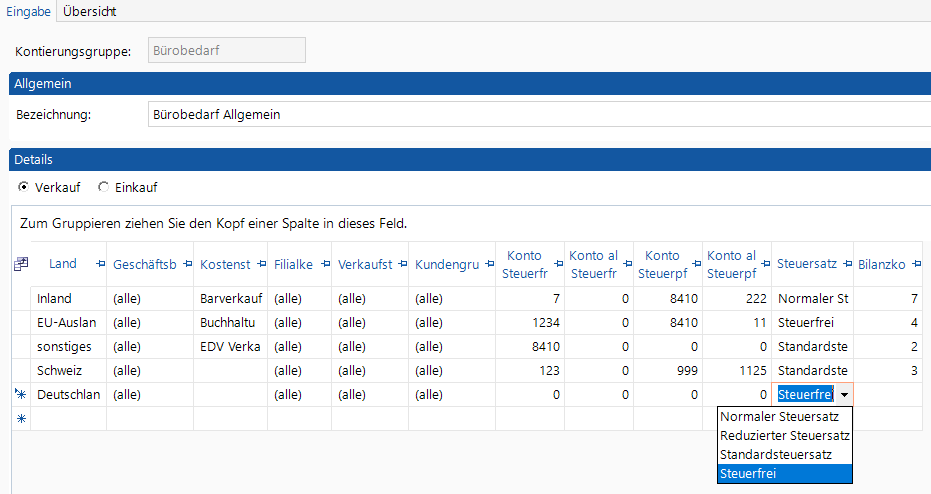The width and height of the screenshot is (931, 494).
Task: Click the Bezeichnung input field
Action: click(539, 115)
